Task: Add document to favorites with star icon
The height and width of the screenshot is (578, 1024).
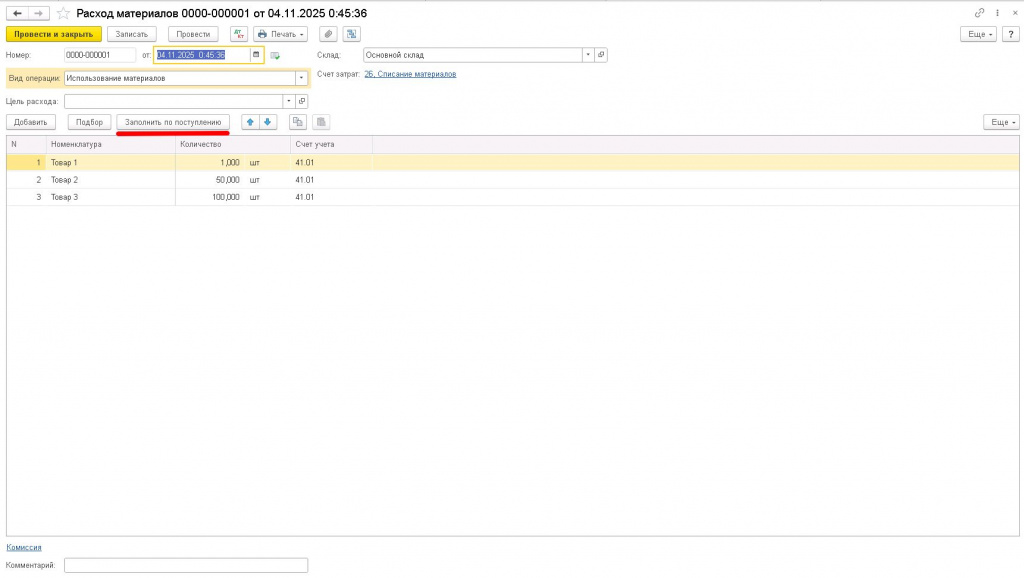Action: click(x=63, y=13)
